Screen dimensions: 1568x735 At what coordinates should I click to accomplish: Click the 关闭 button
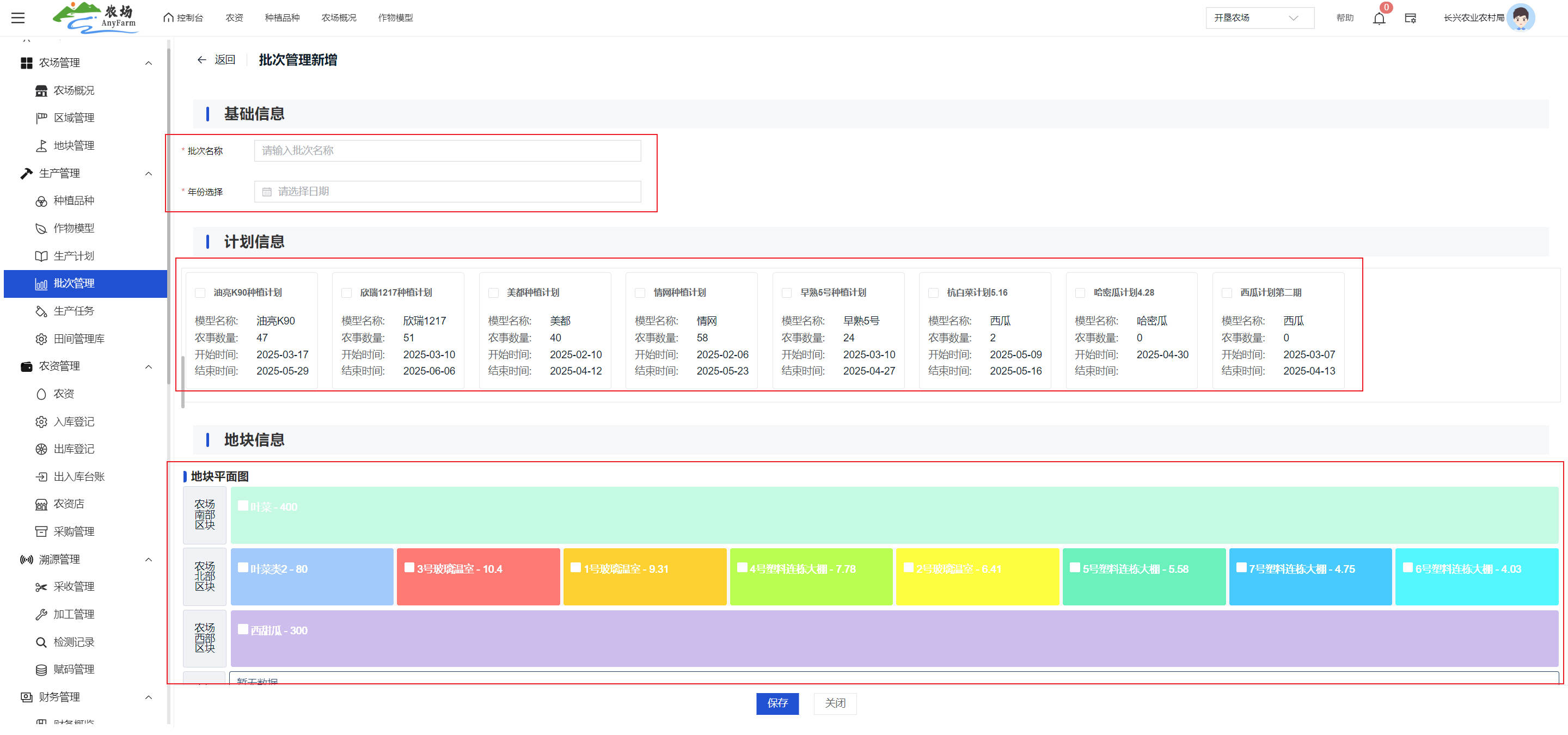click(x=835, y=703)
